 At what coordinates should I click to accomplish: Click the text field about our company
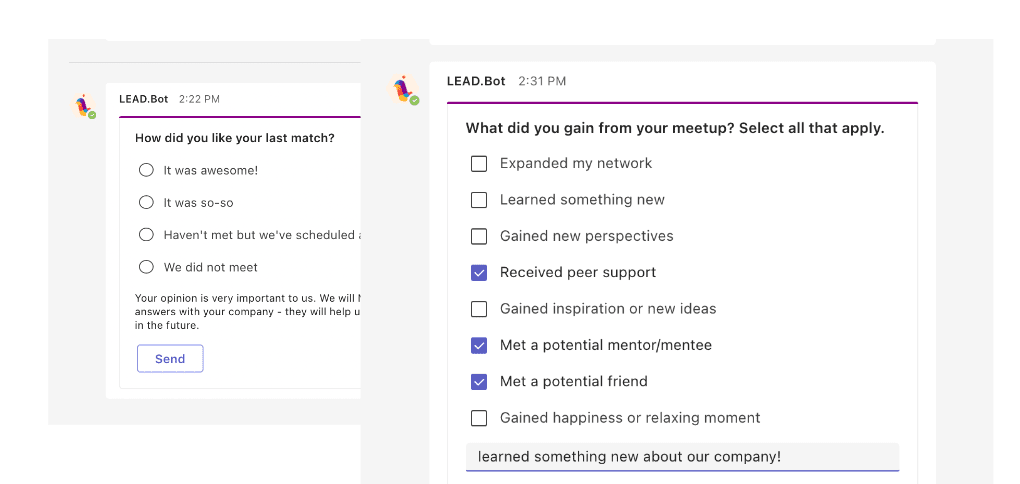point(682,457)
